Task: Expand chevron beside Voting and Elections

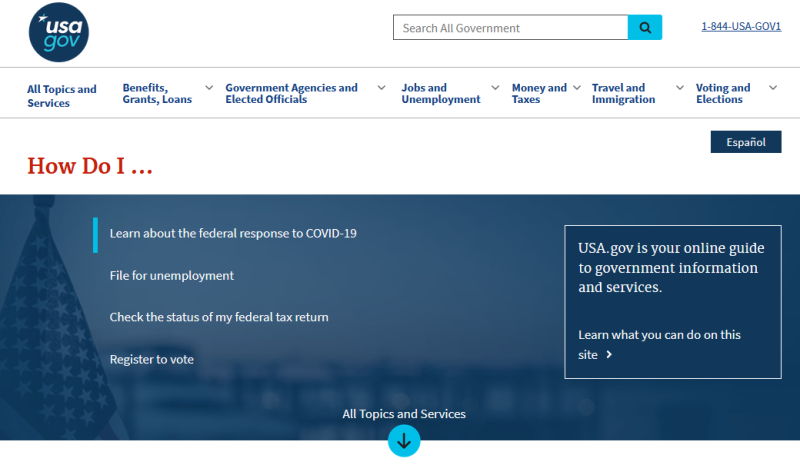Action: click(x=773, y=88)
